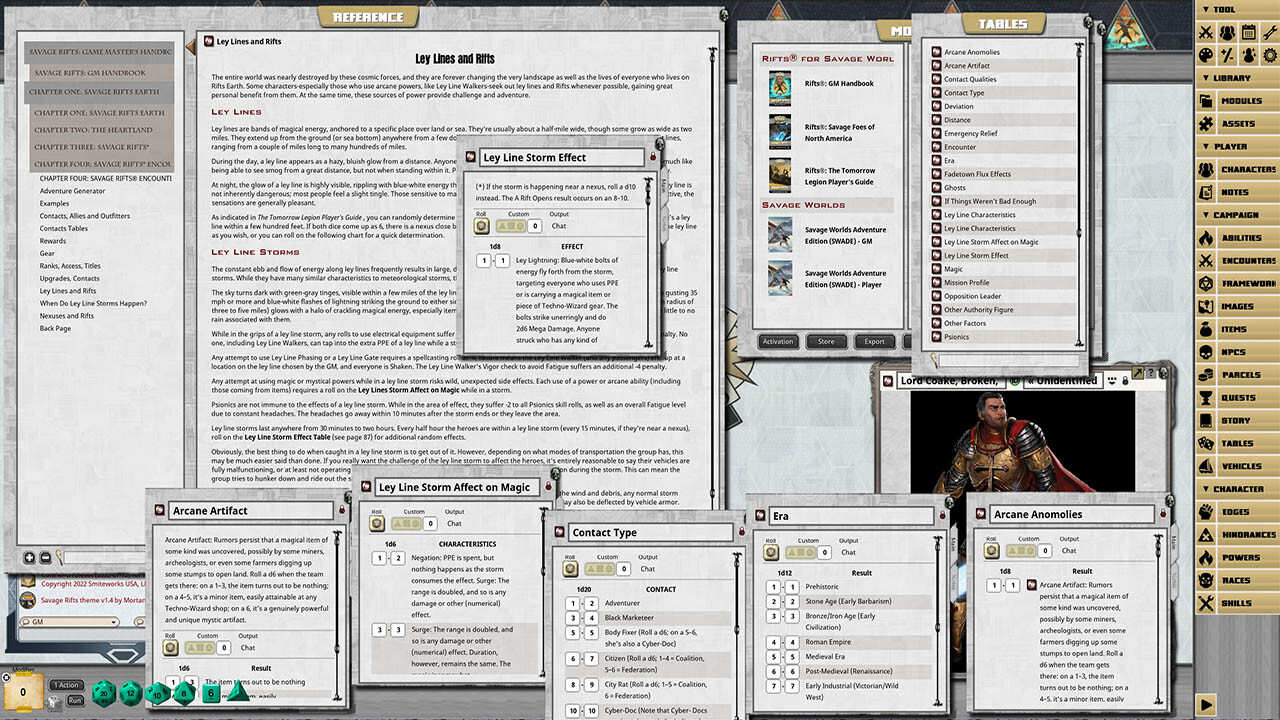Collapse the TOOL sidebar section

pos(1206,8)
